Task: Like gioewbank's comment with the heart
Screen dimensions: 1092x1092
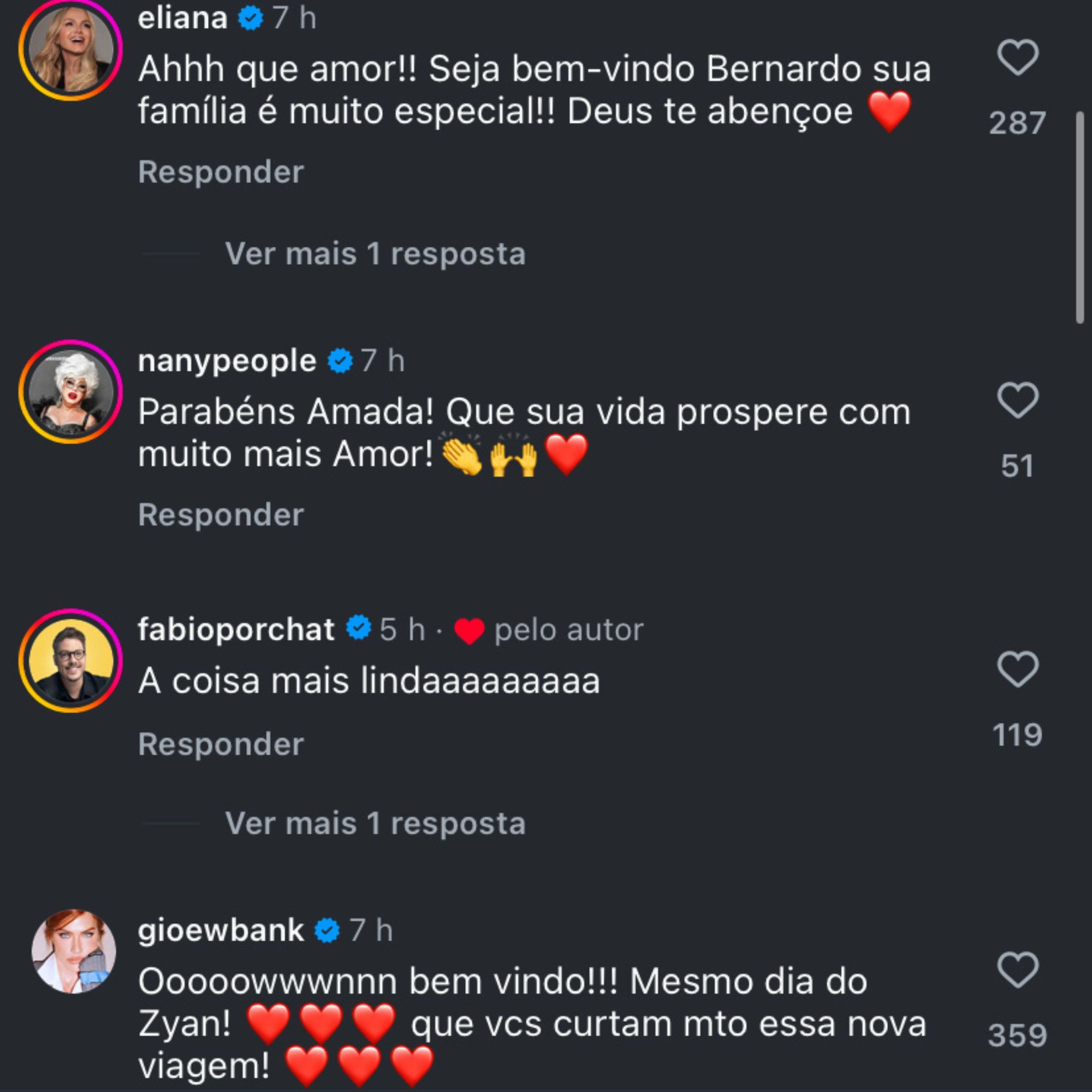Action: click(1017, 970)
